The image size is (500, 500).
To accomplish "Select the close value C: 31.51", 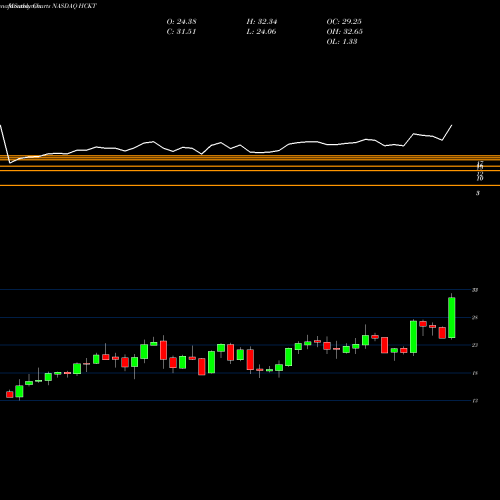I will tap(181, 32).
